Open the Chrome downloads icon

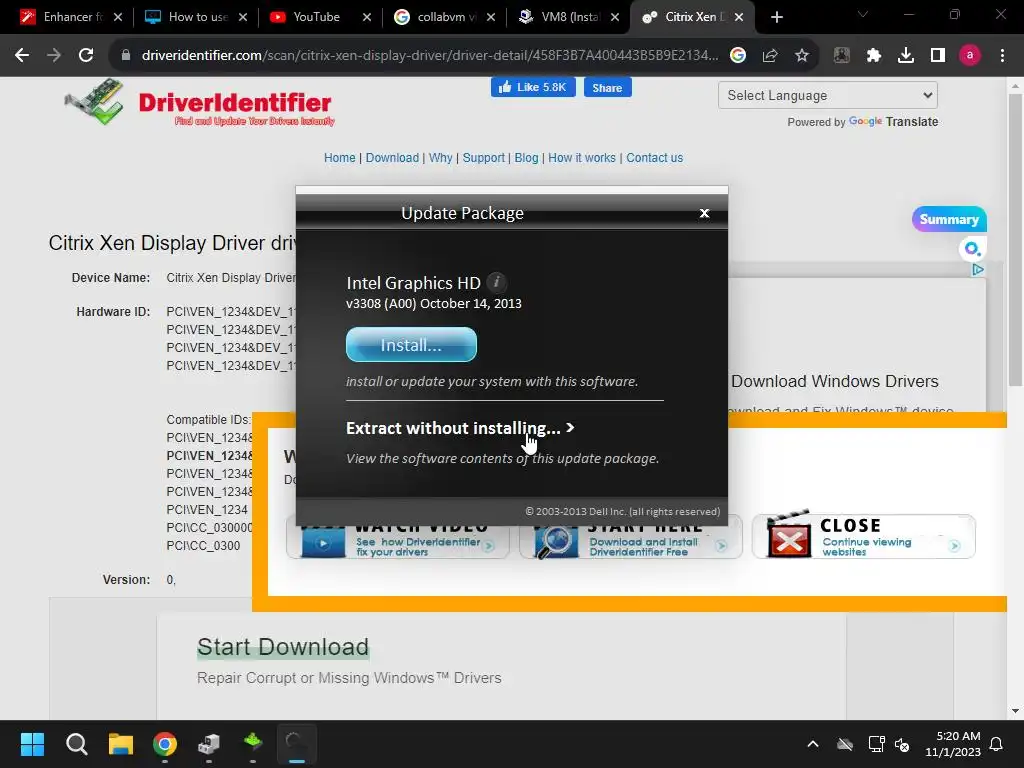click(906, 56)
